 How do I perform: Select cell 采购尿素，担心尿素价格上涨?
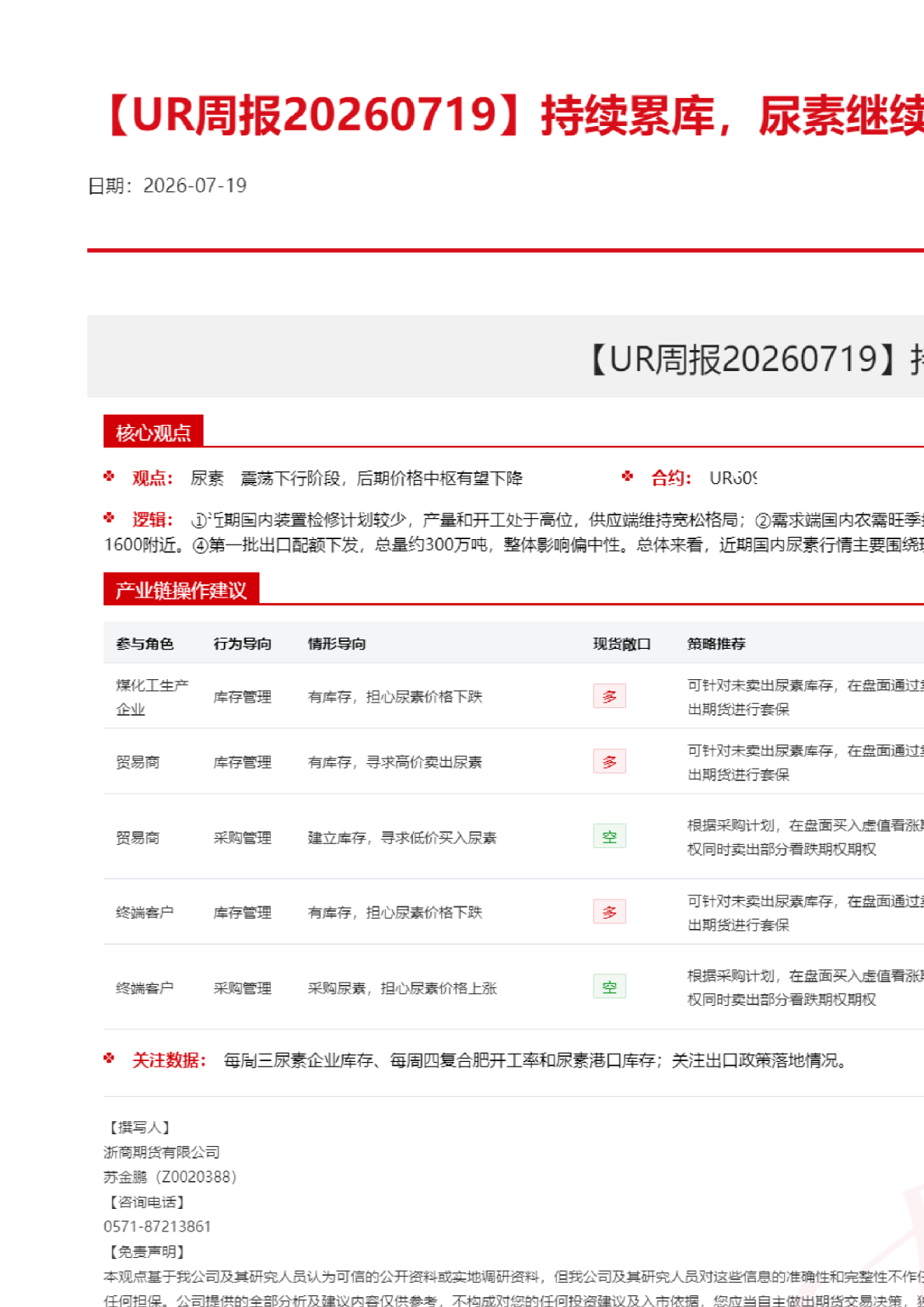click(402, 988)
